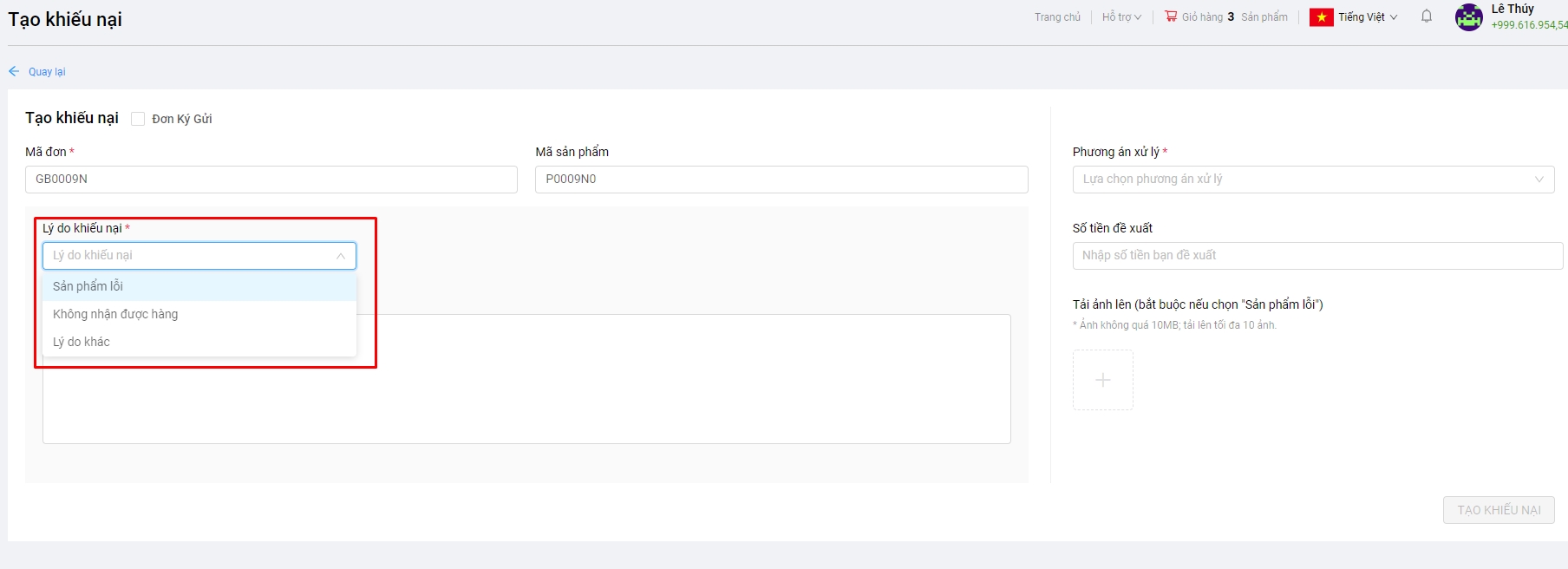Go to Trang chủ link

click(x=1057, y=17)
